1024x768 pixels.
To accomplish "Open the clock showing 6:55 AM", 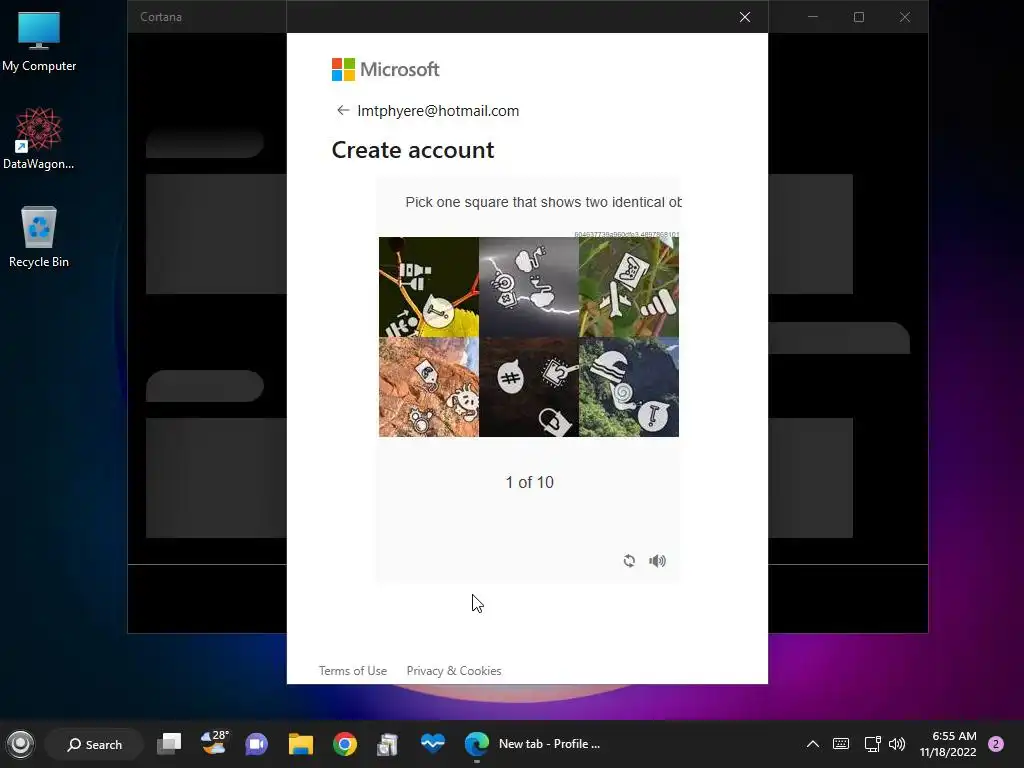I will (948, 744).
